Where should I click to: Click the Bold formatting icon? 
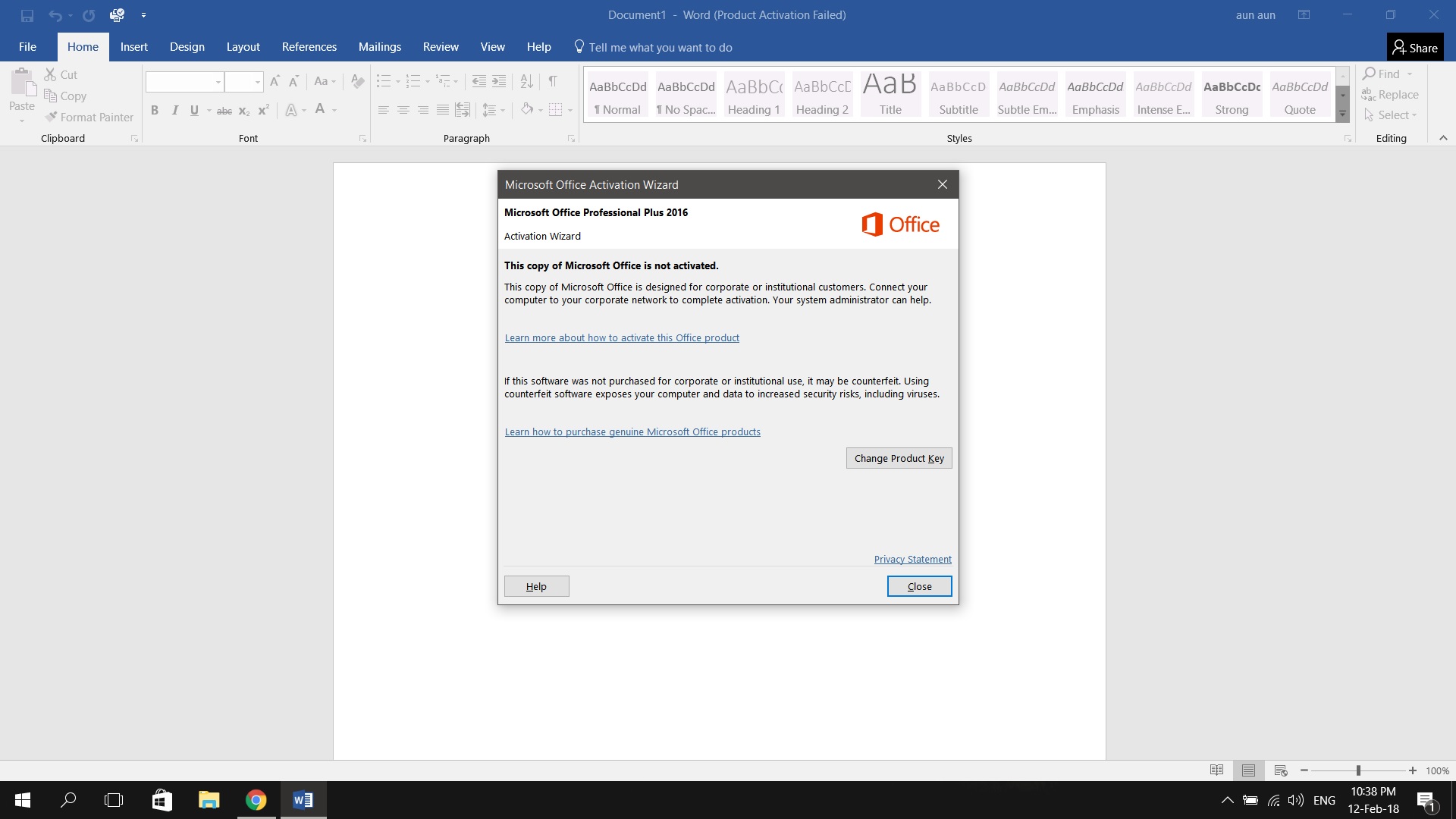click(x=154, y=110)
